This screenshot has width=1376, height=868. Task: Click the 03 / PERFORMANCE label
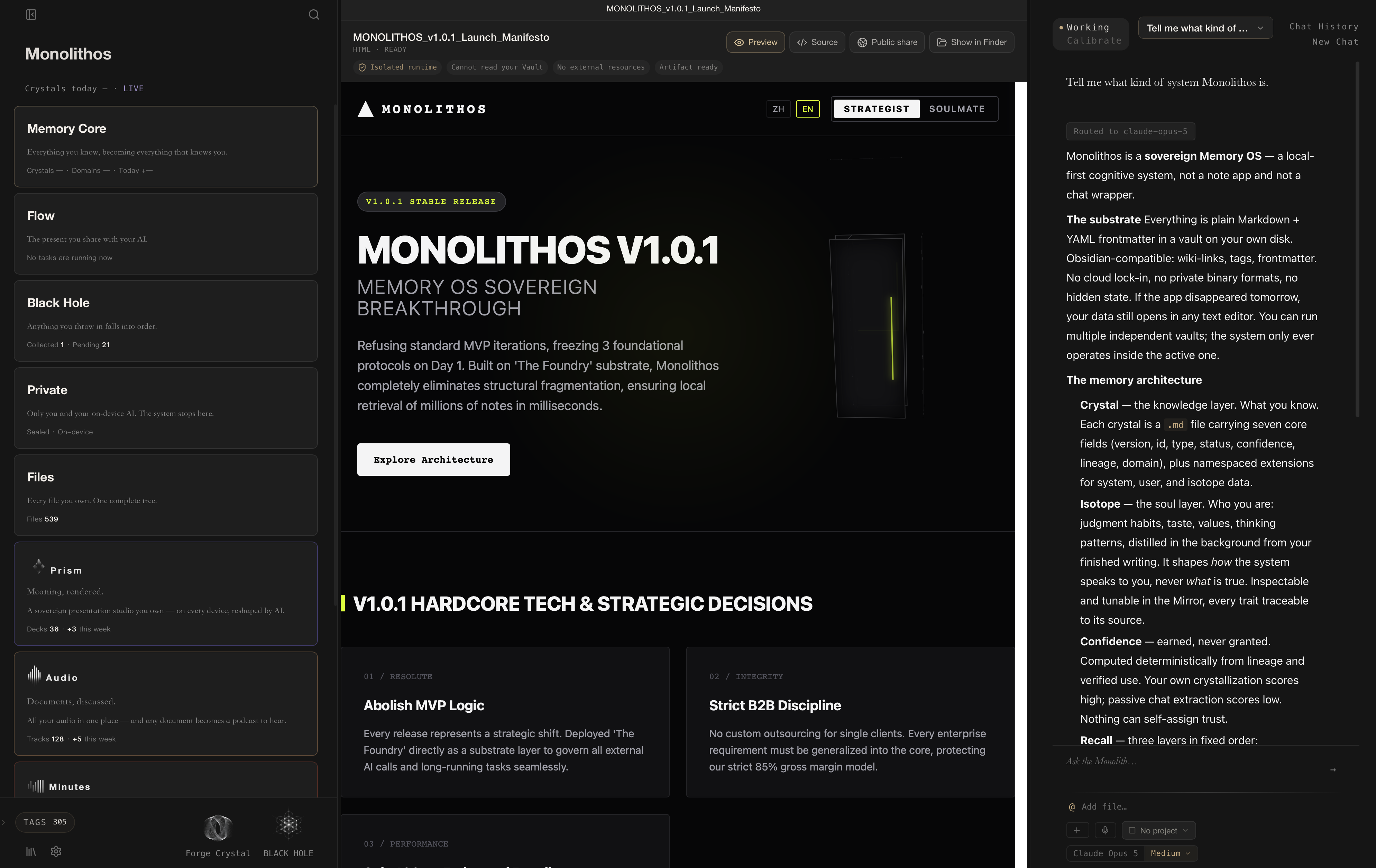pos(406,844)
